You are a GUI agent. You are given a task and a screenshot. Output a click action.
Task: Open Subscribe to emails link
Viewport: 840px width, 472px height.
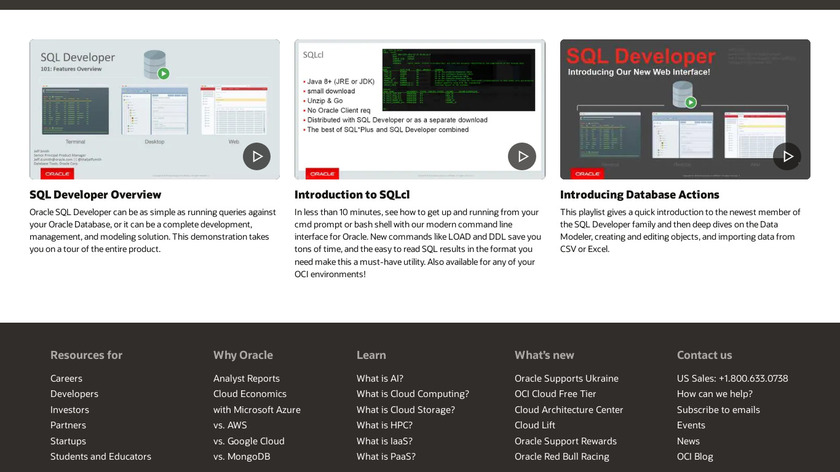[718, 410]
